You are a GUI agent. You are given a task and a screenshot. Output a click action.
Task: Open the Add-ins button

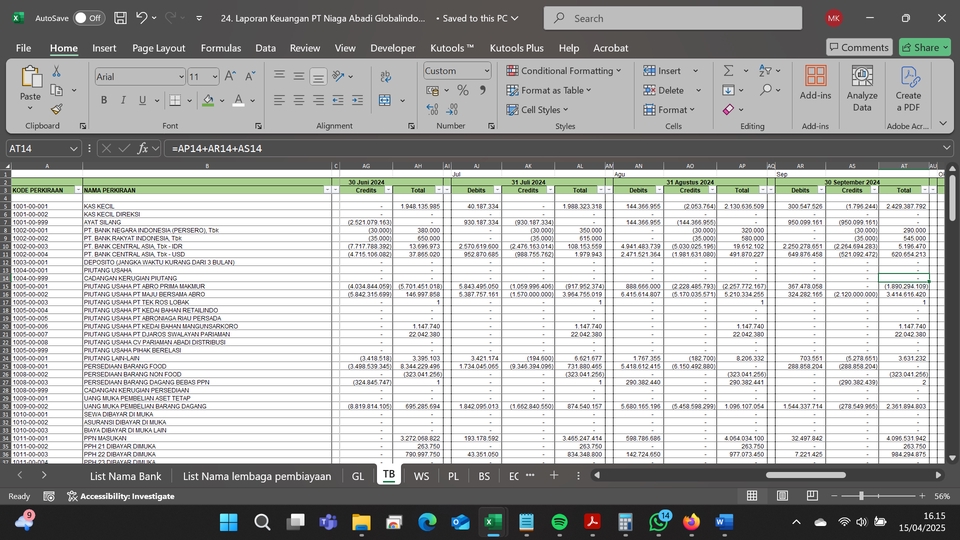(815, 83)
